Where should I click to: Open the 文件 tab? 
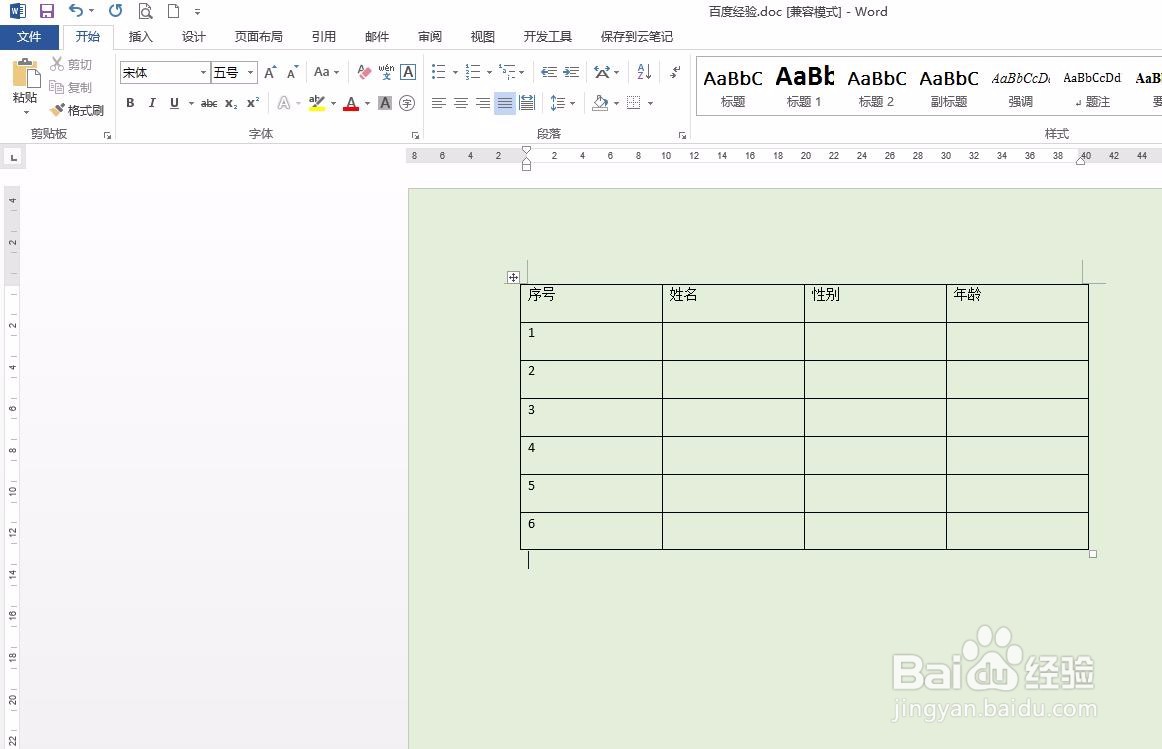[x=29, y=36]
